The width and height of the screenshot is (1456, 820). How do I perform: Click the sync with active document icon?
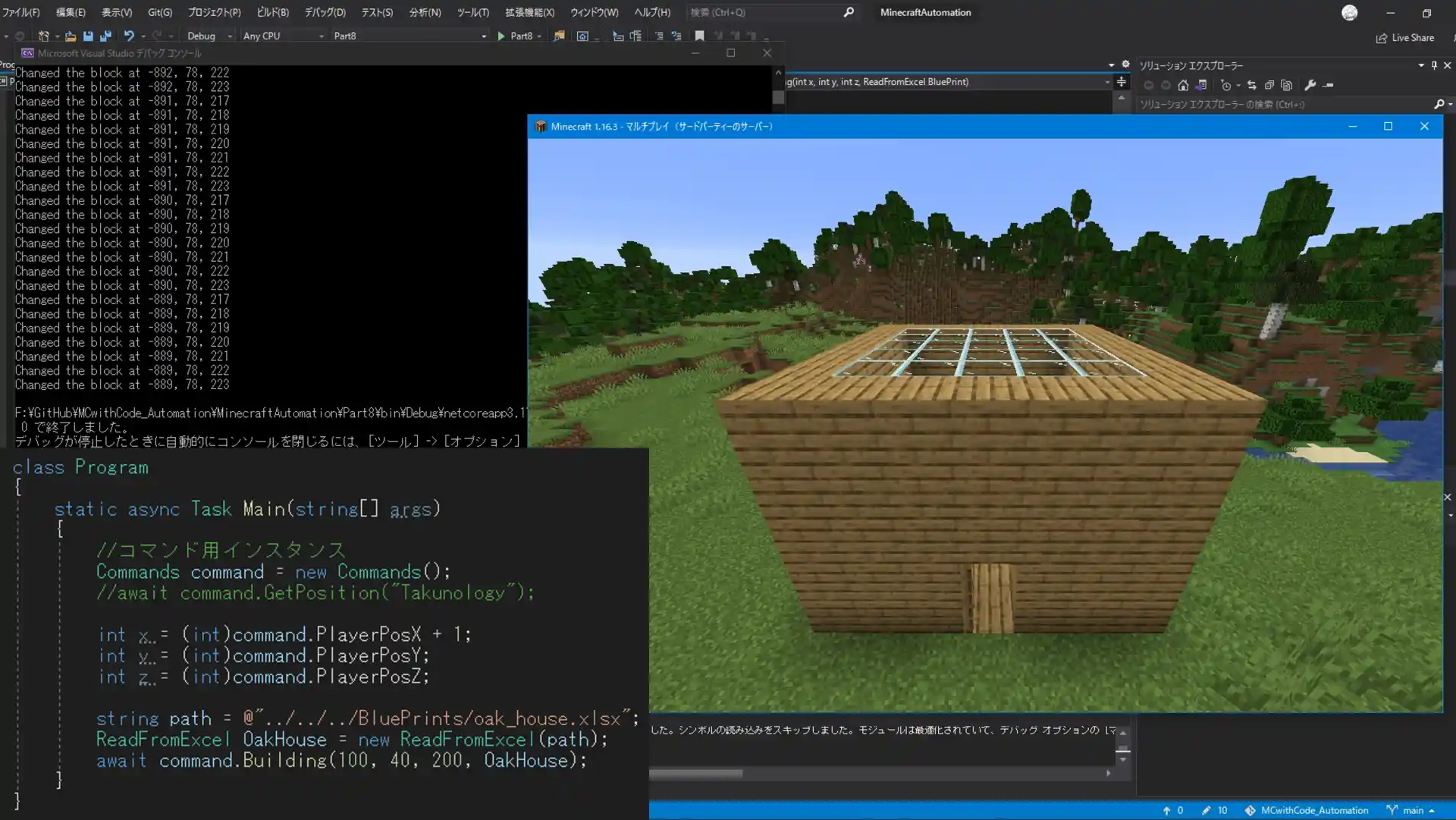pyautogui.click(x=1251, y=86)
